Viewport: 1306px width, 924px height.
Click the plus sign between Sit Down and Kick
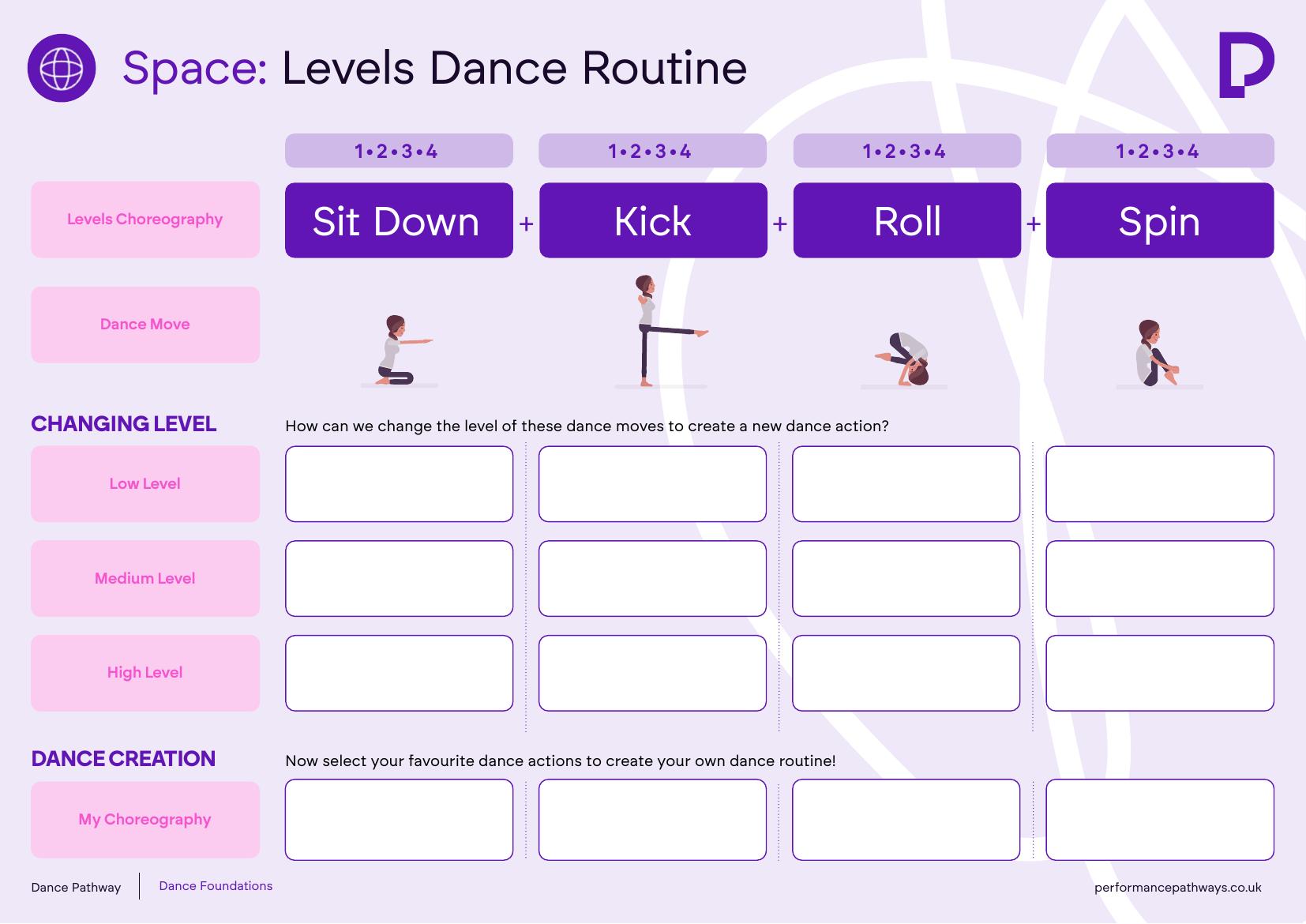click(526, 223)
